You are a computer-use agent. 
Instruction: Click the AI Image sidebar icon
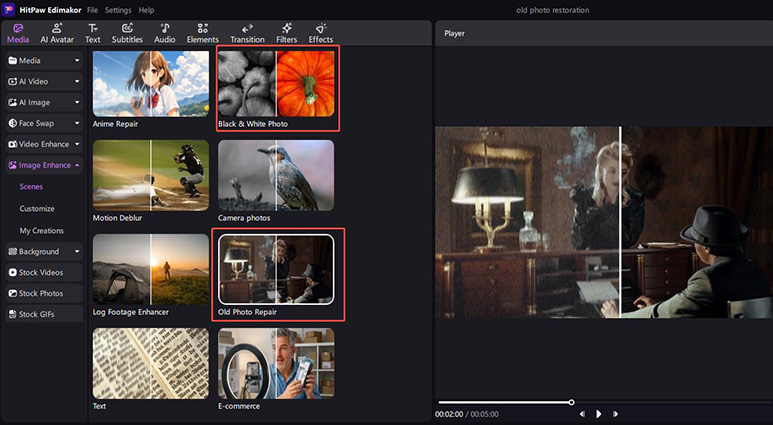(13, 103)
